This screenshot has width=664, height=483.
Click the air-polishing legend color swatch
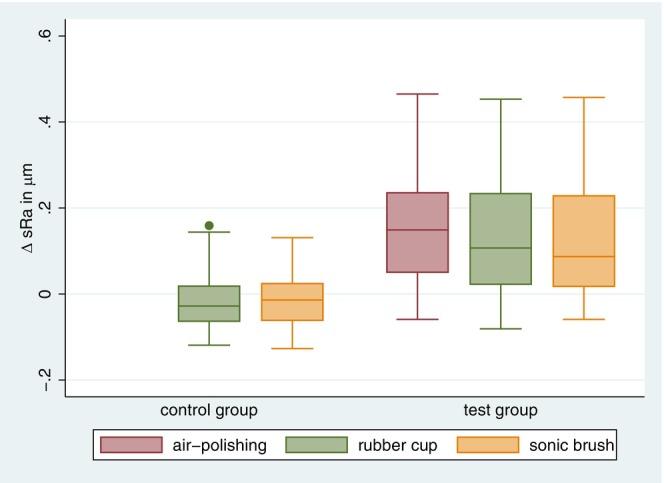click(131, 445)
